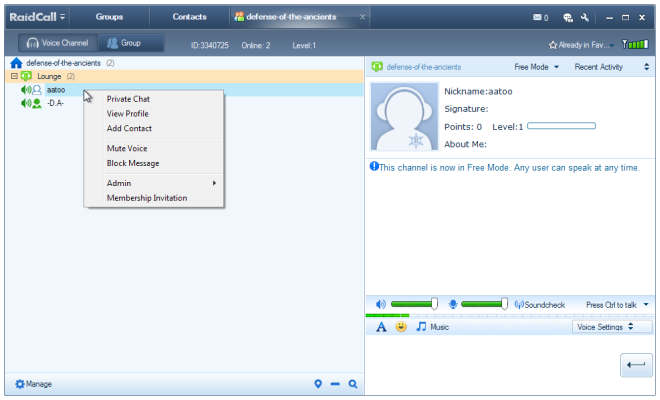Click the Music note button
The height and width of the screenshot is (400, 660).
coord(432,327)
